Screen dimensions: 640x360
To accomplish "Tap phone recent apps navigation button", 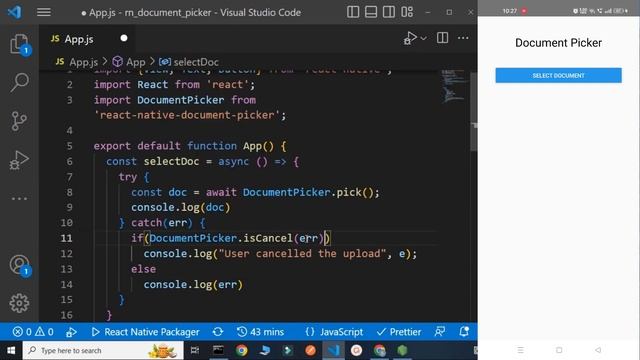I will [x=520, y=350].
